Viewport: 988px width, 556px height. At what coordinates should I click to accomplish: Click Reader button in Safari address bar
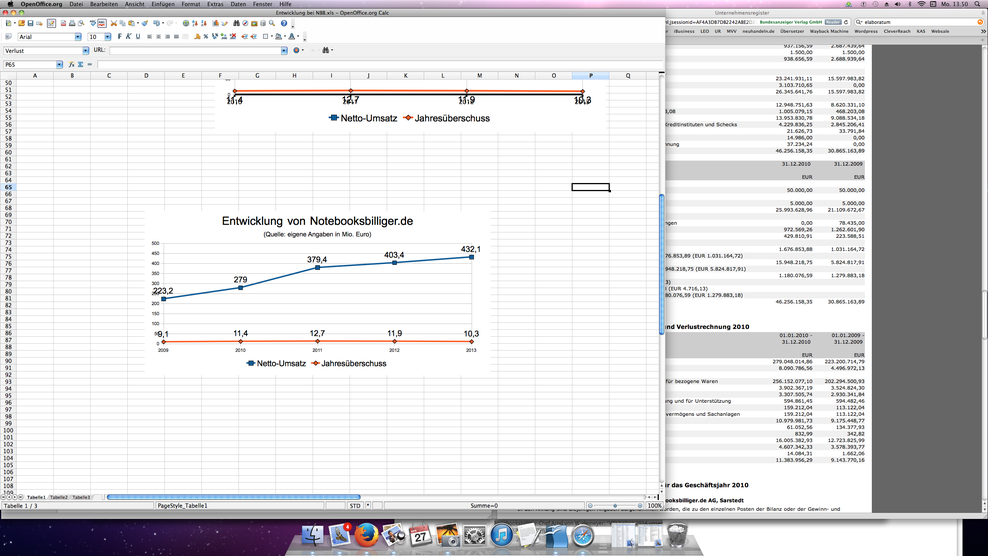pos(832,22)
